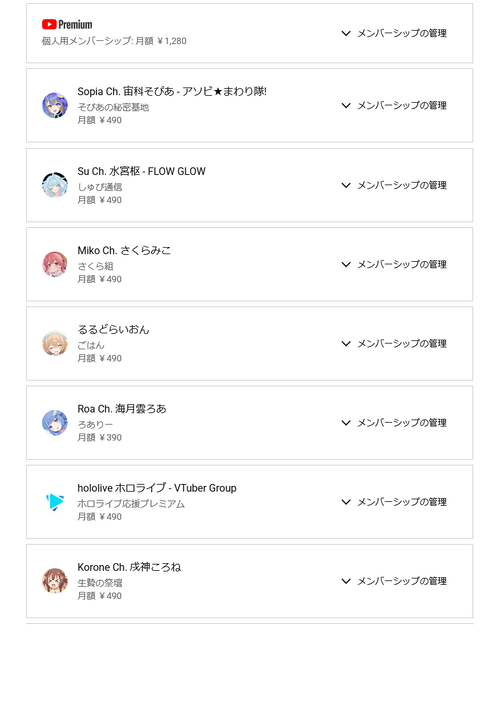Image resolution: width=500 pixels, height=703 pixels.
Task: Select the Roa Ch. membership card
Action: (x=249, y=423)
